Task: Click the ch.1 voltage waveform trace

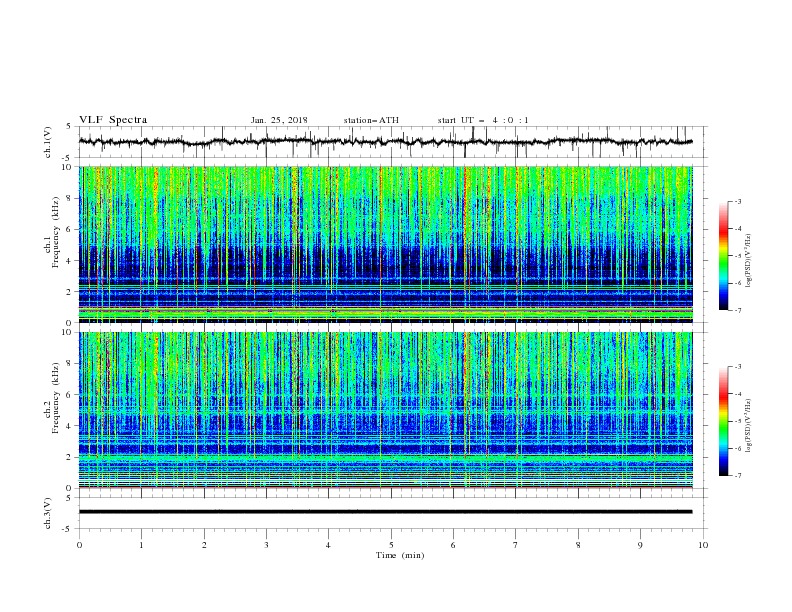Action: coord(386,142)
